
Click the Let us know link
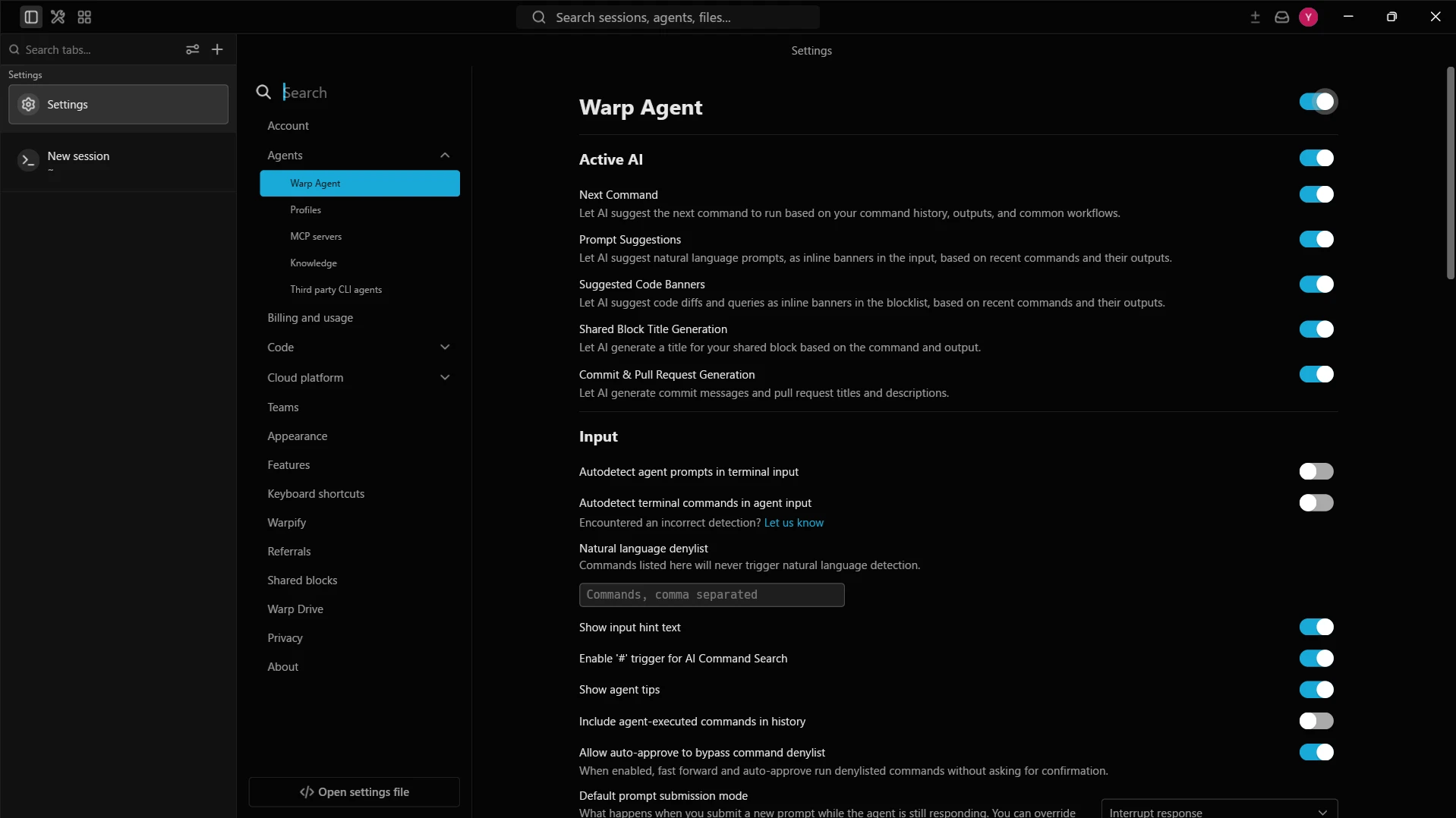click(x=793, y=523)
